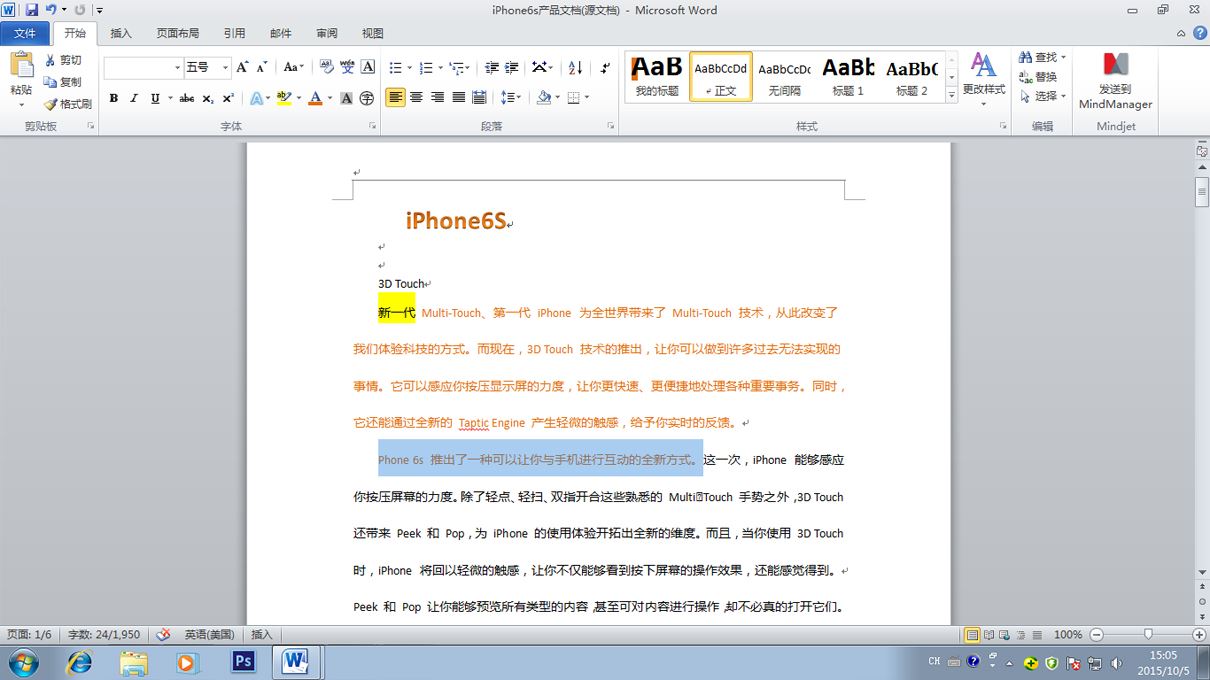Apply the 标题 1 heading style
1210x680 pixels.
coord(848,77)
